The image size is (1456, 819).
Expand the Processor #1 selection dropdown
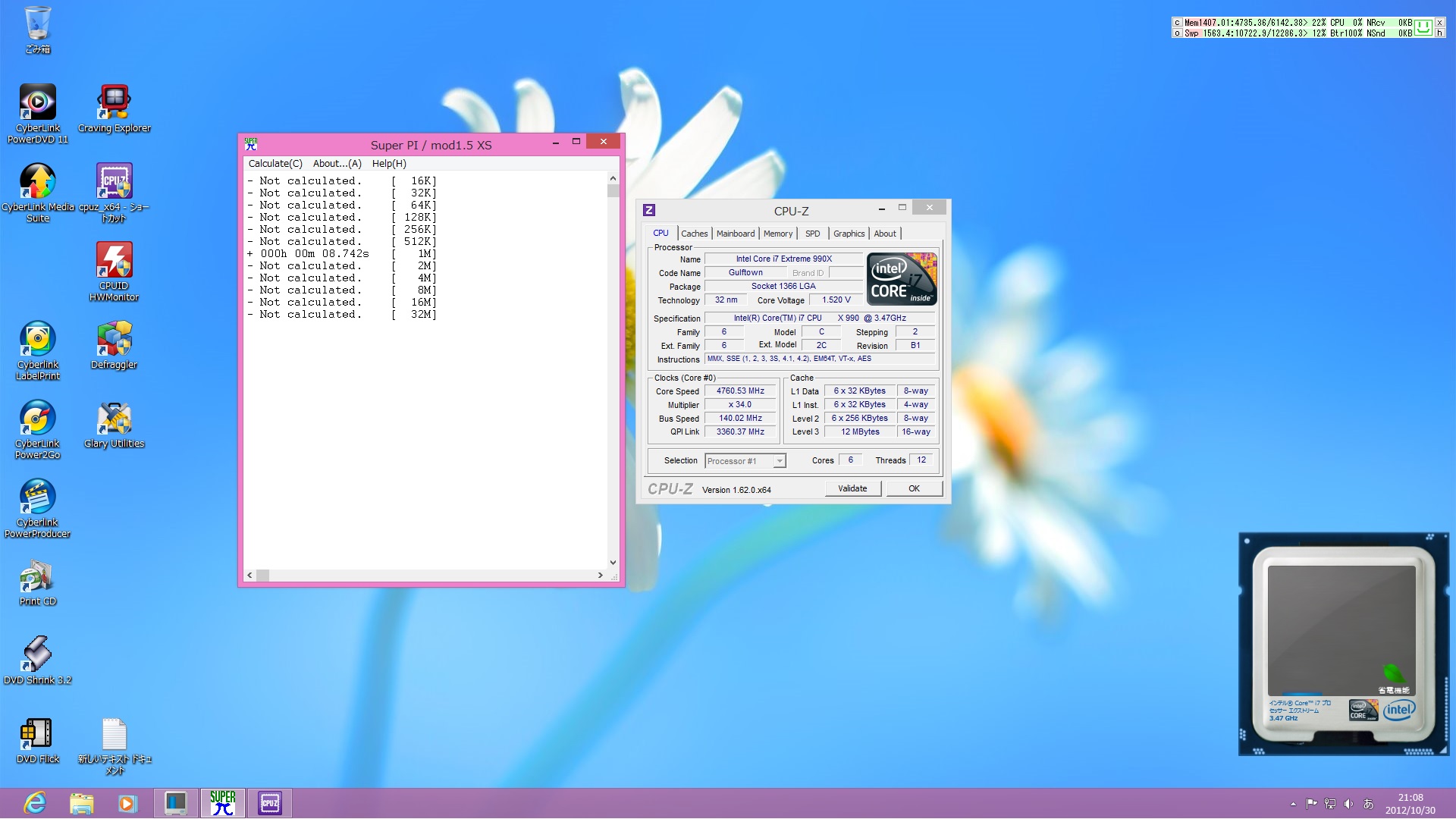point(780,461)
